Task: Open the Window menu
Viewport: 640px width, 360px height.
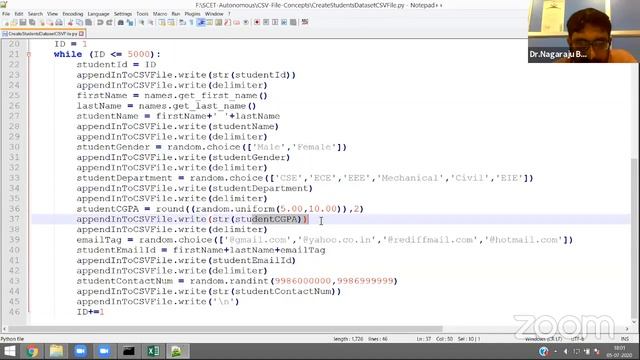Action: 214,14
